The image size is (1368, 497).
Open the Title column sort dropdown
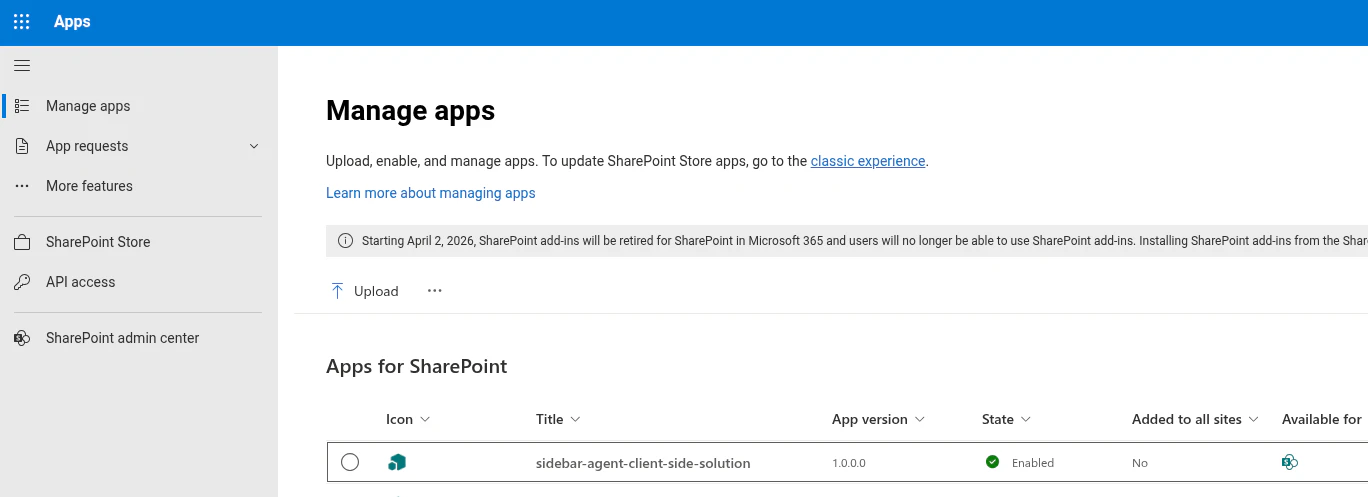click(575, 420)
